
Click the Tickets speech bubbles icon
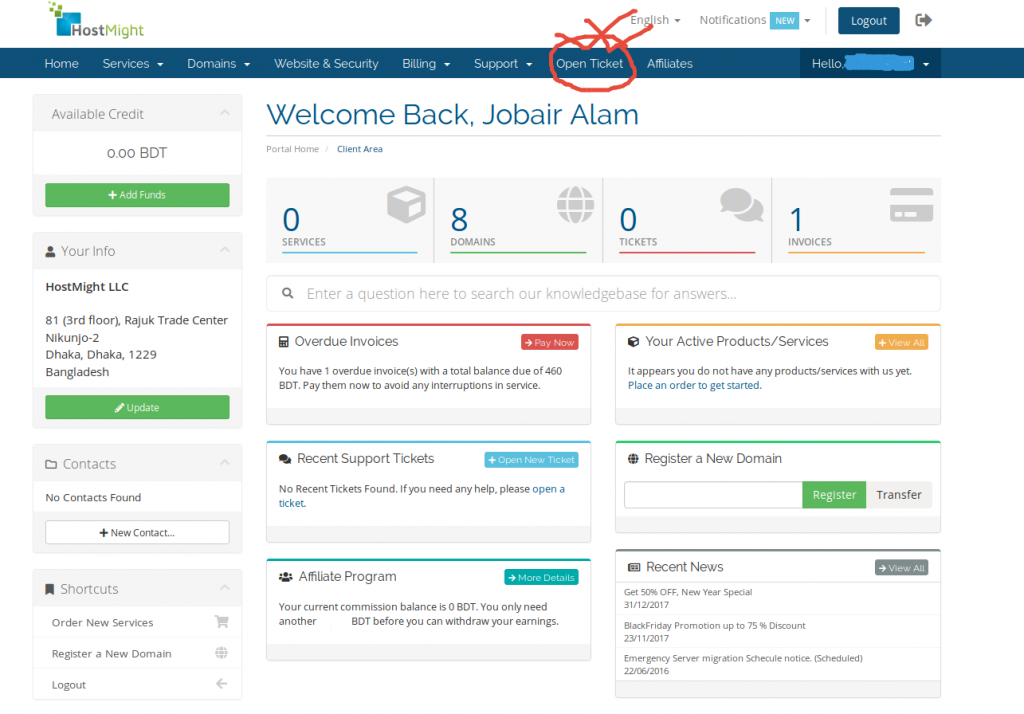point(741,204)
